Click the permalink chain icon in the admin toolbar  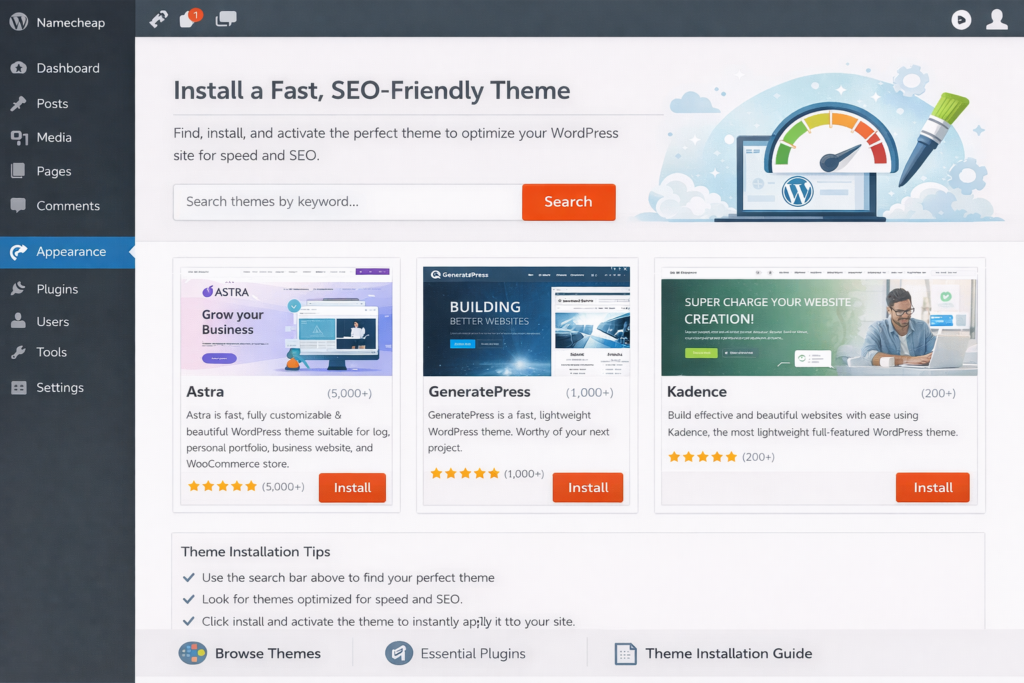156,18
